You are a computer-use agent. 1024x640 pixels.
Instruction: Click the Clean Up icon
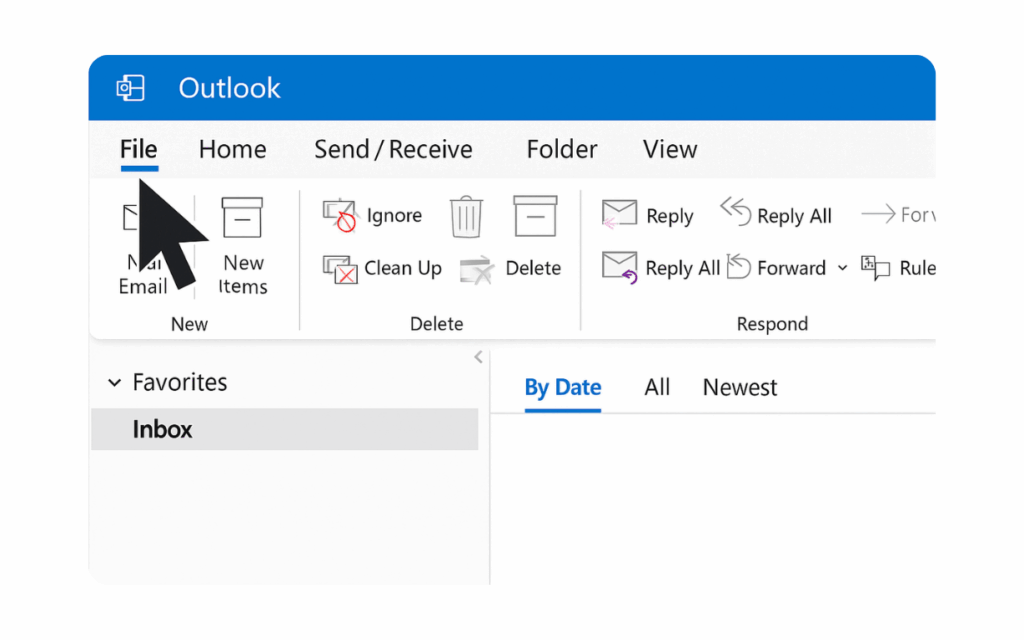coord(340,269)
